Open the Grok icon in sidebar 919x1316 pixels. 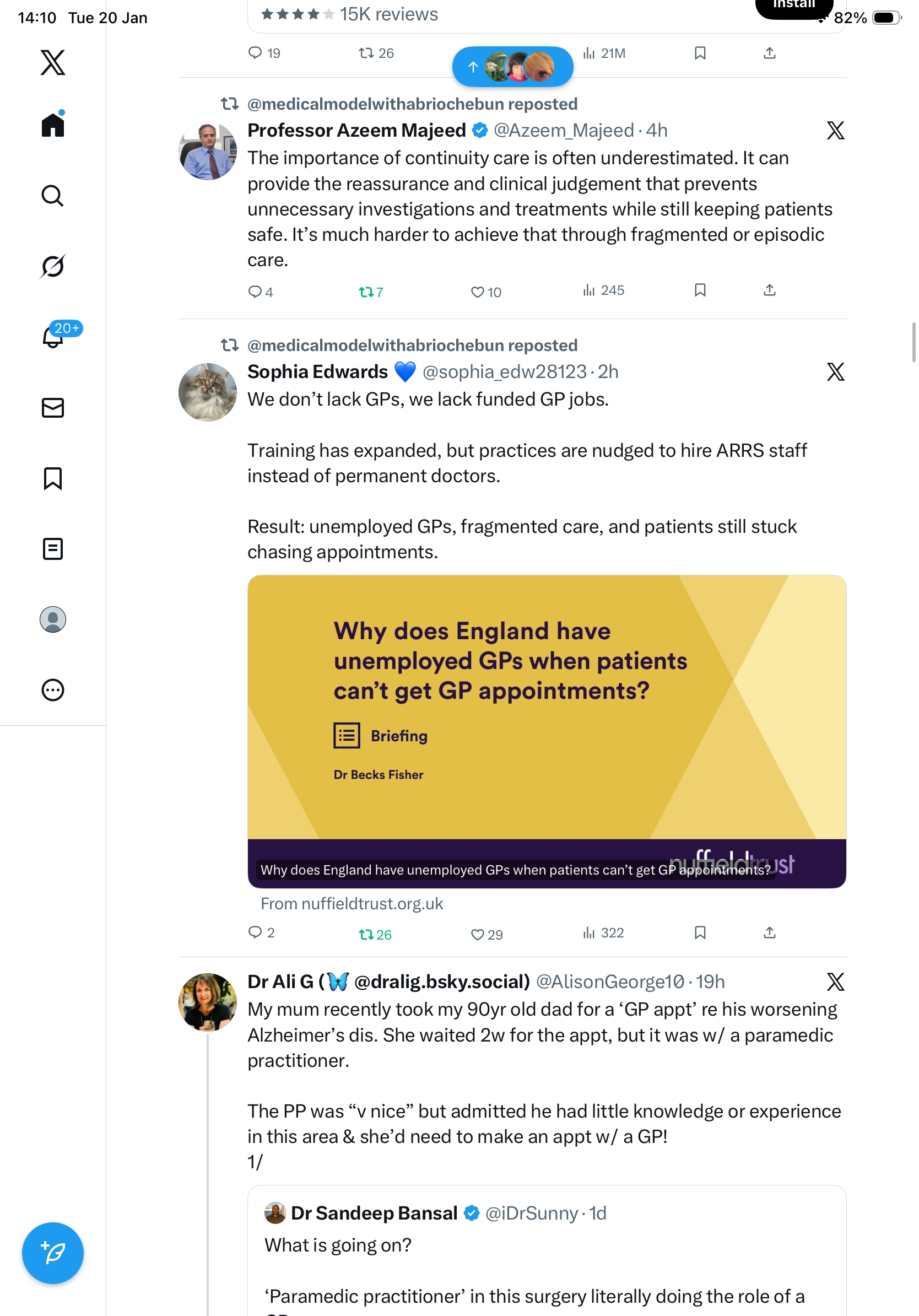click(53, 266)
